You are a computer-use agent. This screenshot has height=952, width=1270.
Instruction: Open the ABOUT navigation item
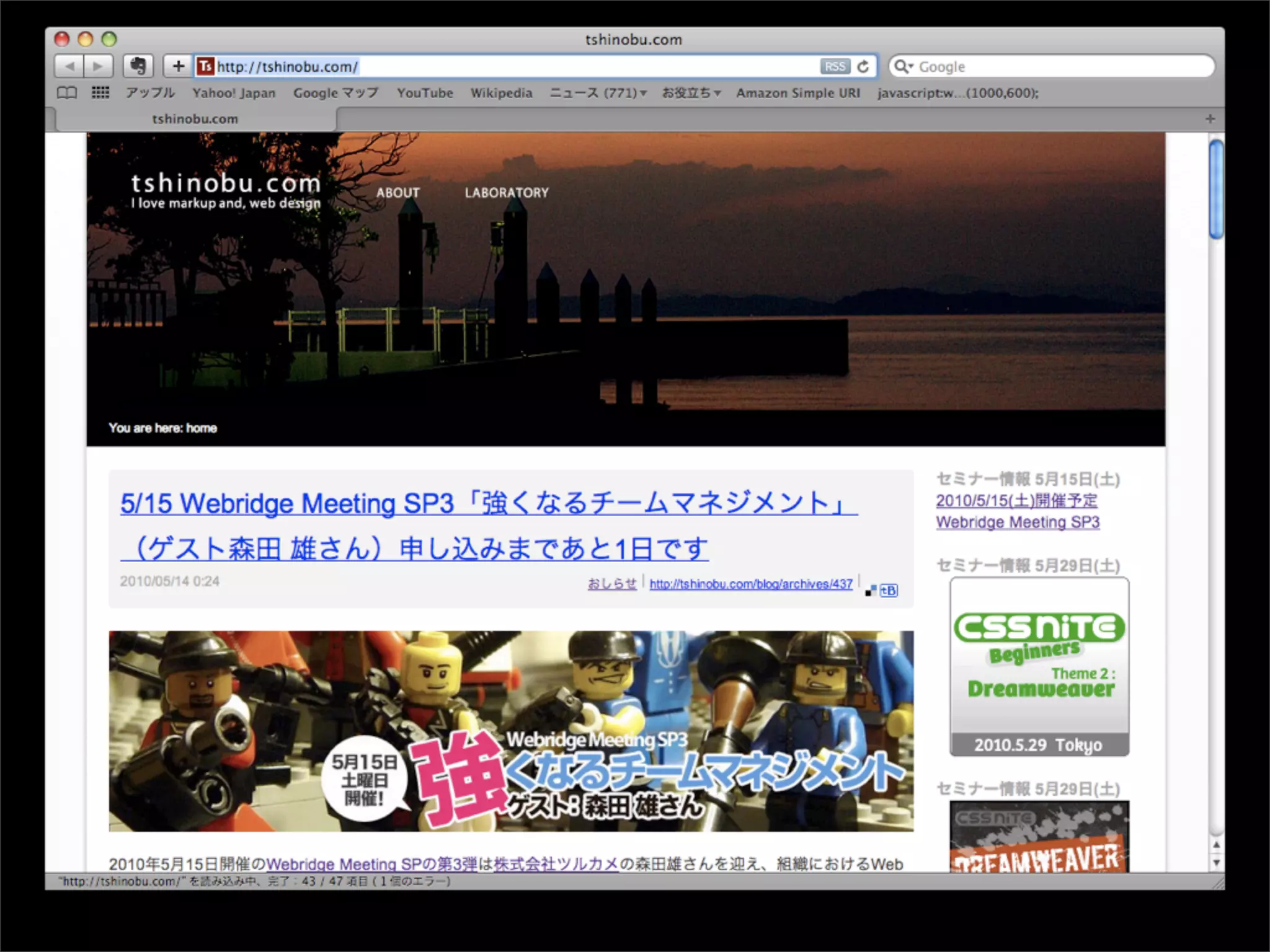click(x=397, y=193)
